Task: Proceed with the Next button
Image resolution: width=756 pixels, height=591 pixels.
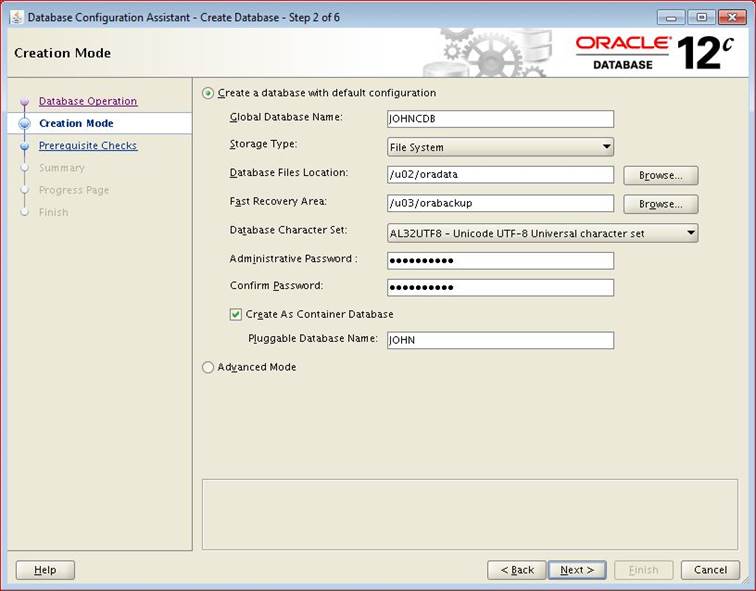Action: tap(577, 570)
